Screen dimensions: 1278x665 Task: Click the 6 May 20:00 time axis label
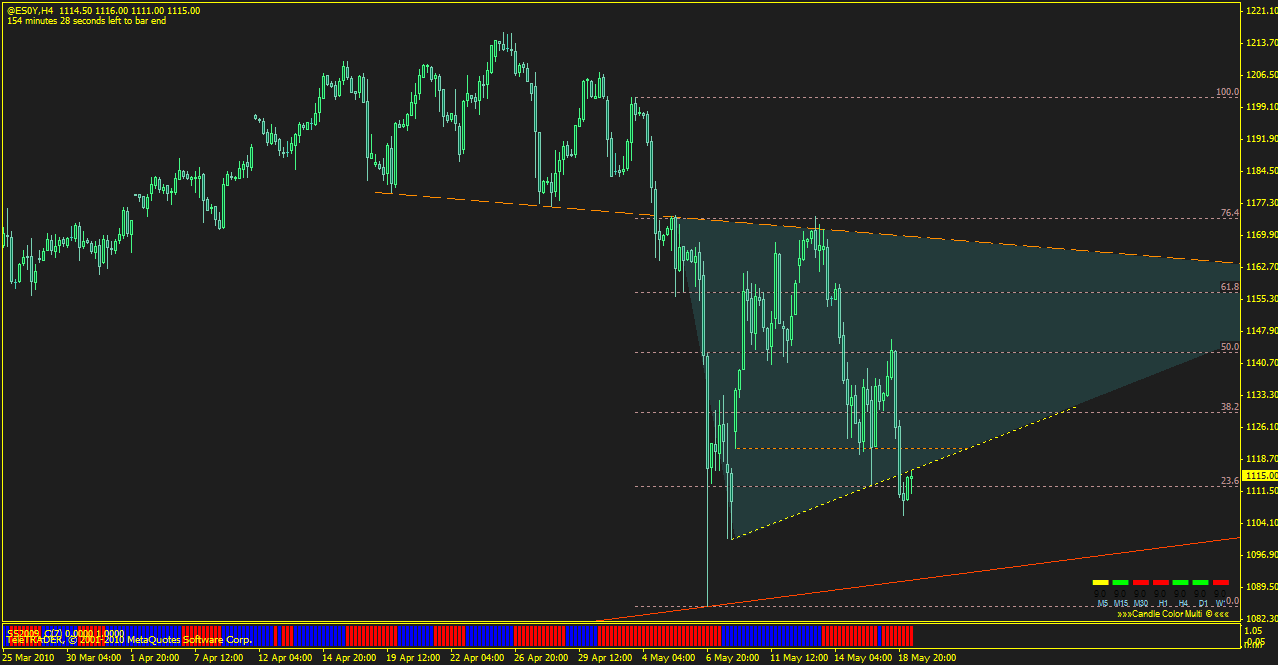pyautogui.click(x=733, y=658)
